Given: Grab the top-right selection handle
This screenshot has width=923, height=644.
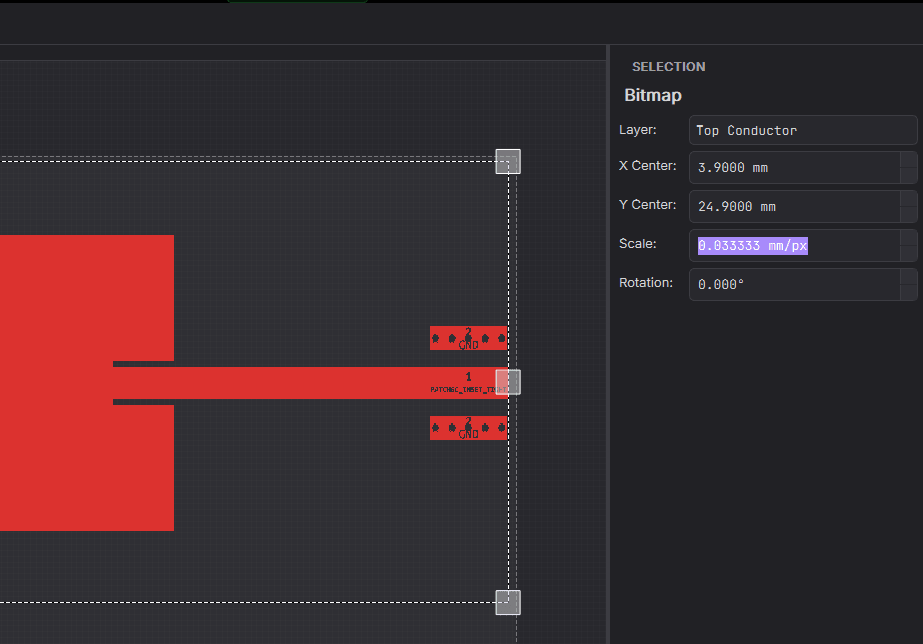Looking at the screenshot, I should 508,161.
